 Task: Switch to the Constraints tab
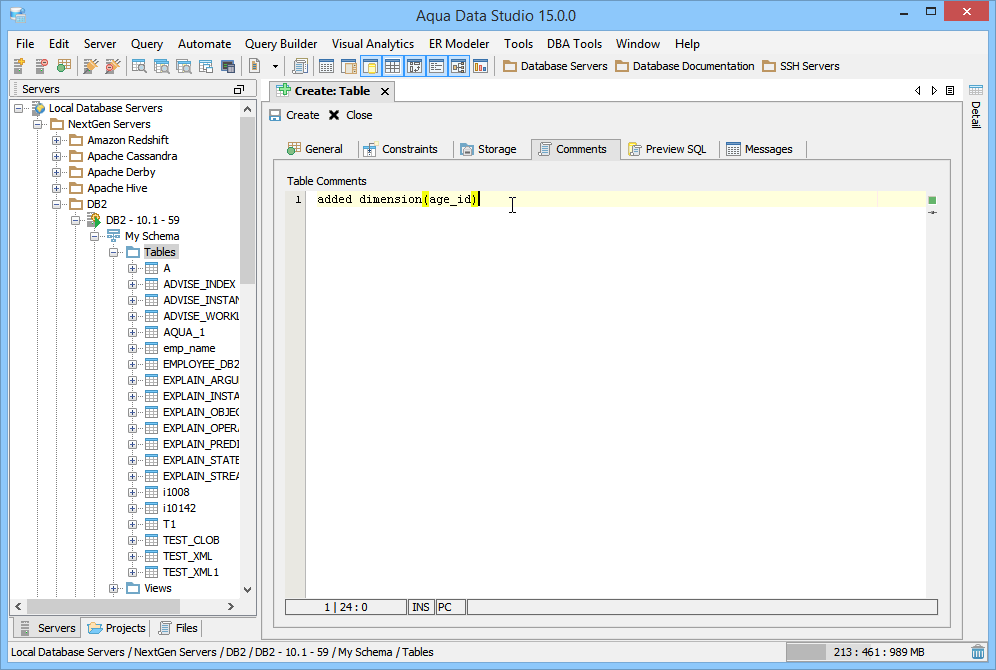coord(400,149)
